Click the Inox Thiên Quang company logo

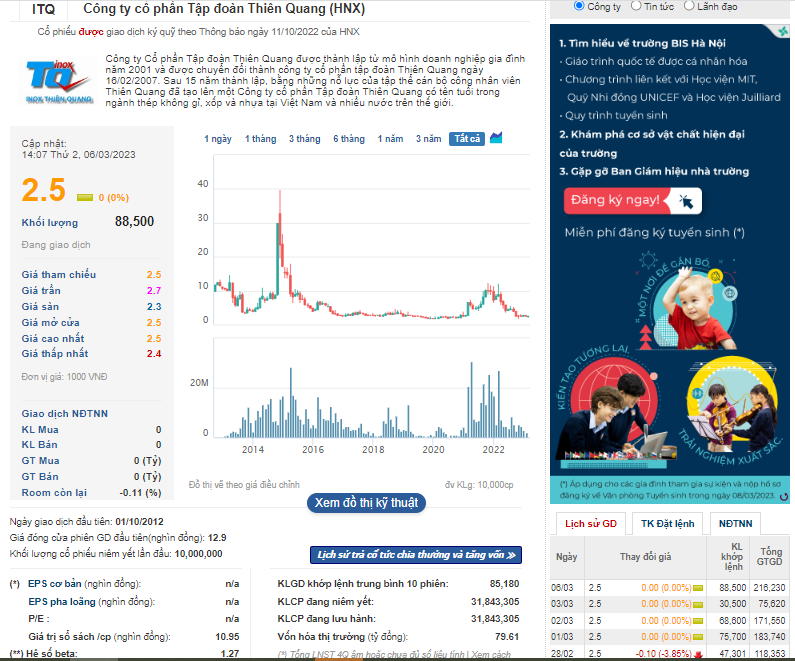59,81
